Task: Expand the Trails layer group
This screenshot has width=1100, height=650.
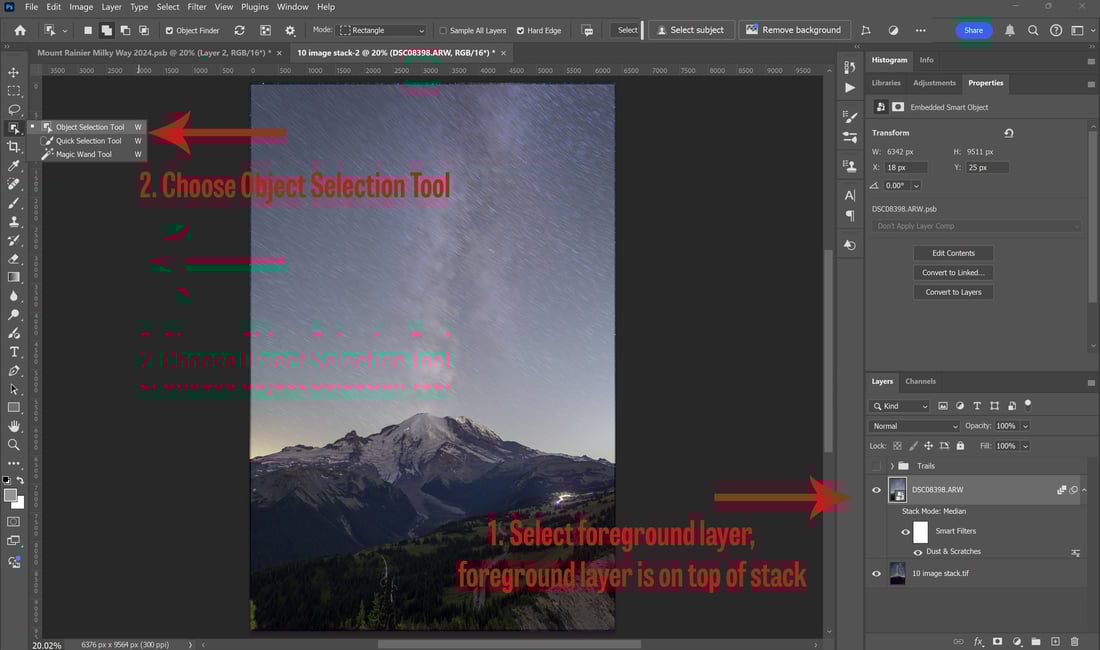Action: [x=892, y=466]
